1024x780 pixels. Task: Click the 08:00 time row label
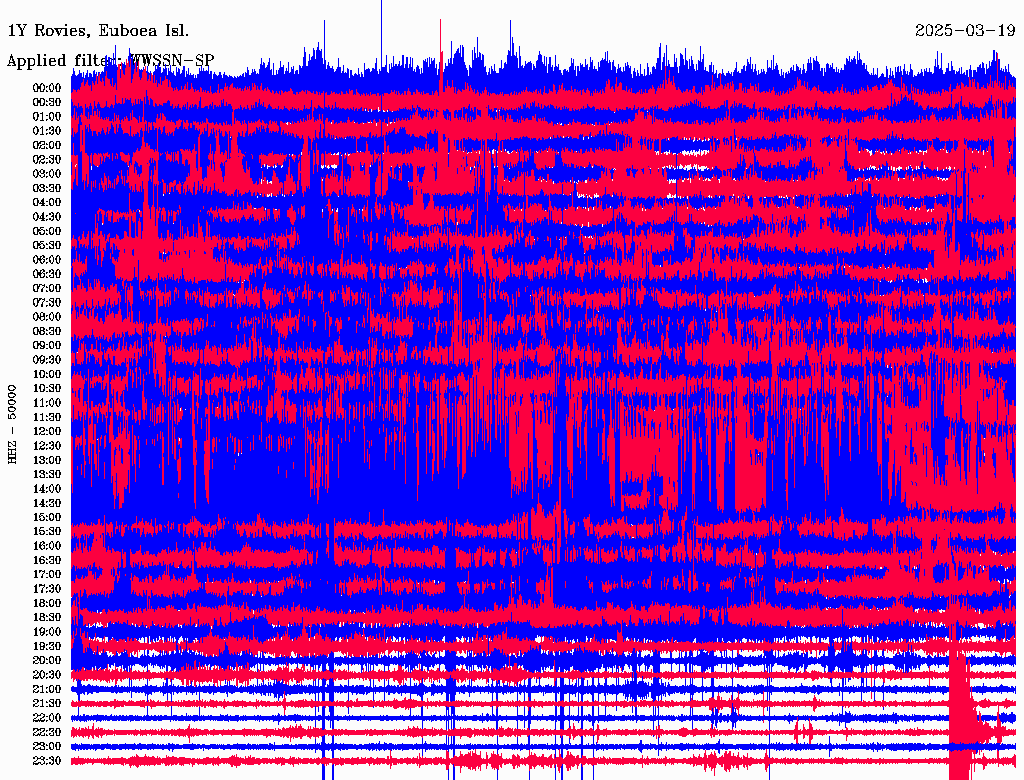coord(47,317)
